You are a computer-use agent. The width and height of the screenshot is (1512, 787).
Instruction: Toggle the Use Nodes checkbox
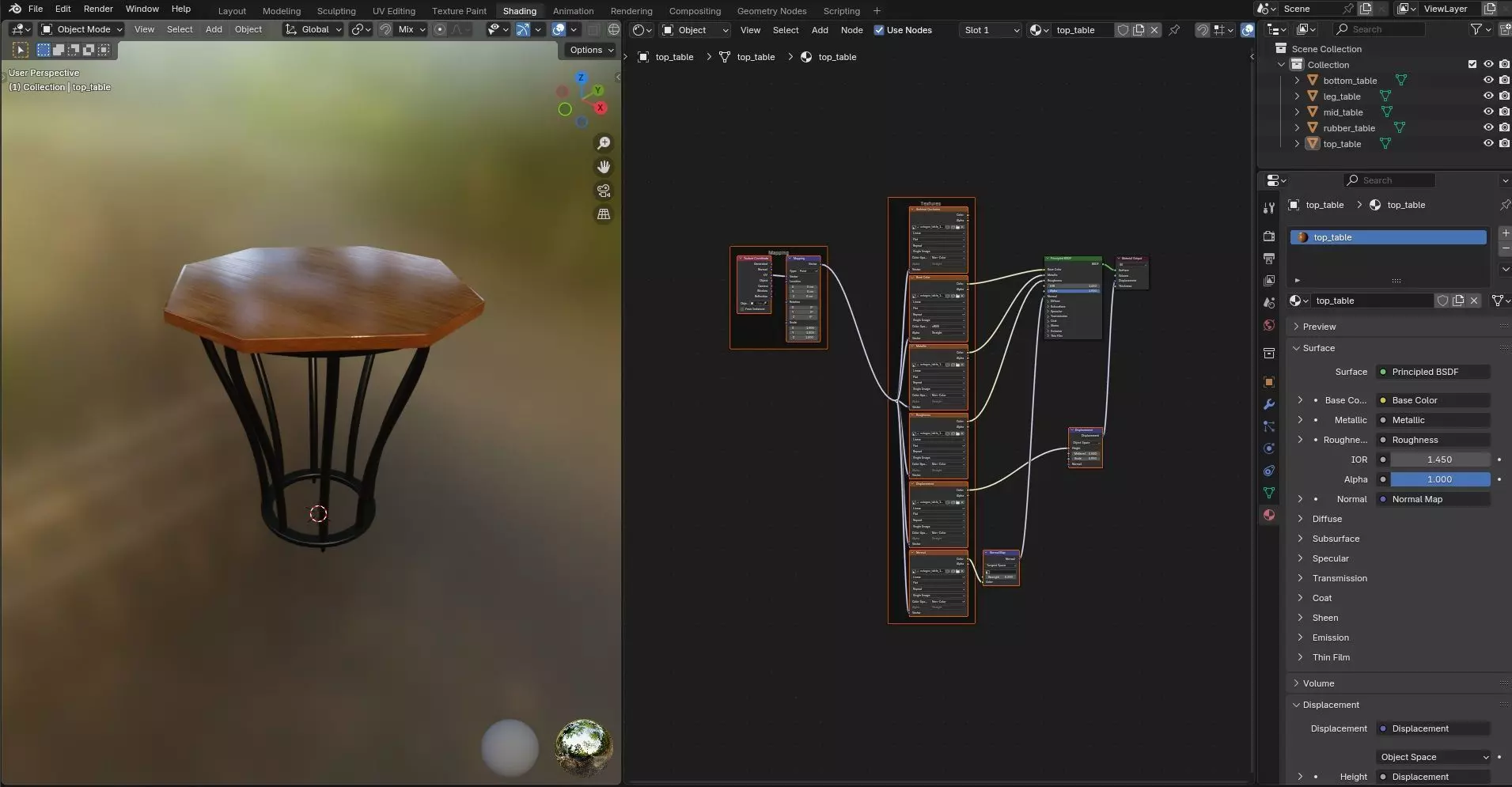pyautogui.click(x=879, y=30)
